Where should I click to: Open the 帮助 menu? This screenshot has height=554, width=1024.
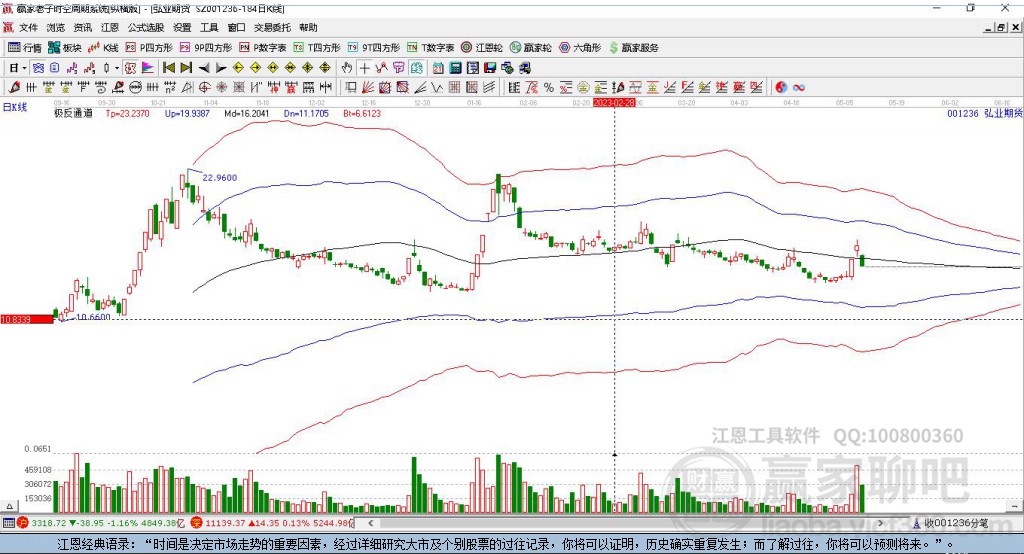click(x=308, y=27)
